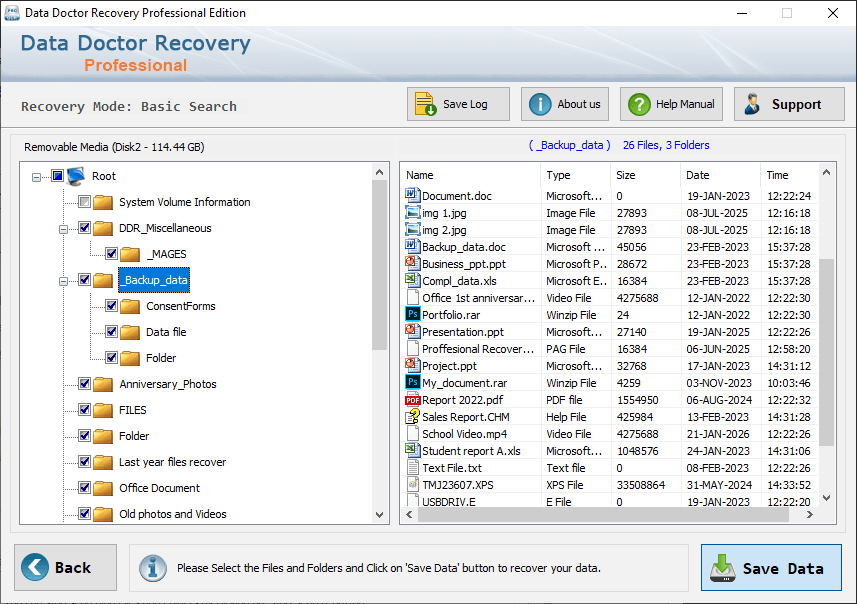This screenshot has height=604, width=857.
Task: Go back with the Back button
Action: coord(66,567)
